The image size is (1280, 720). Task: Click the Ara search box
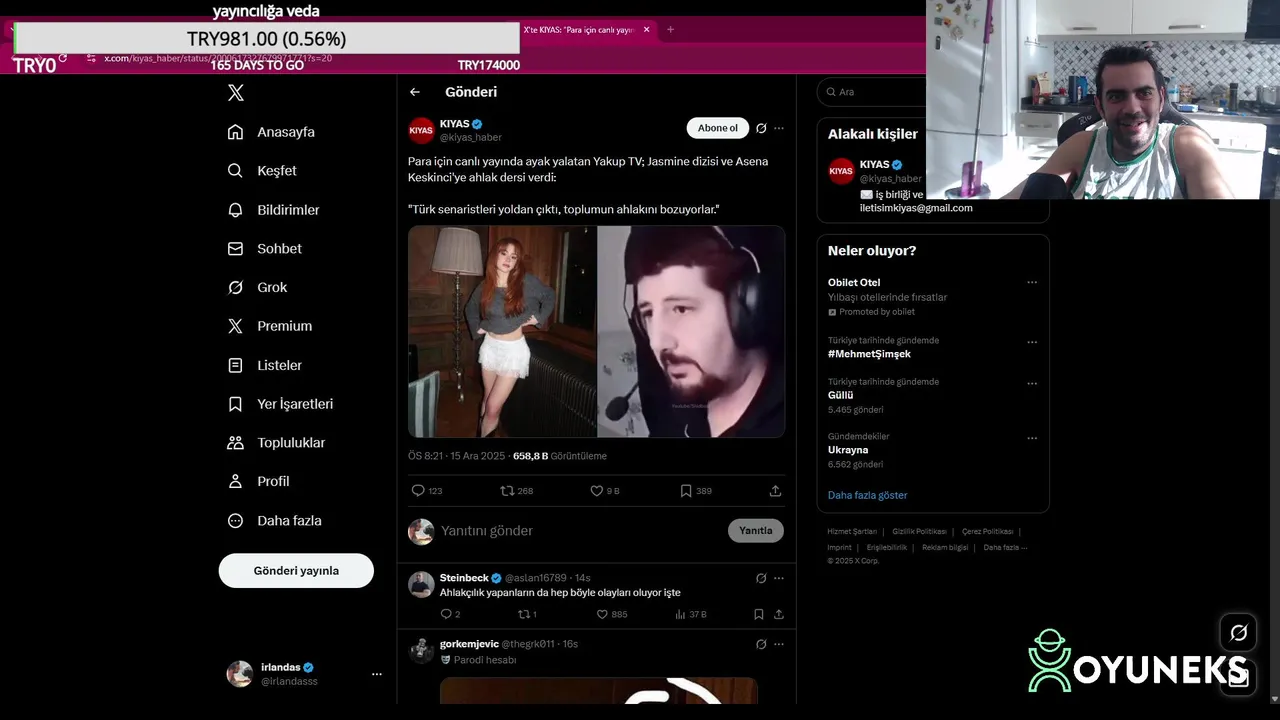(872, 92)
